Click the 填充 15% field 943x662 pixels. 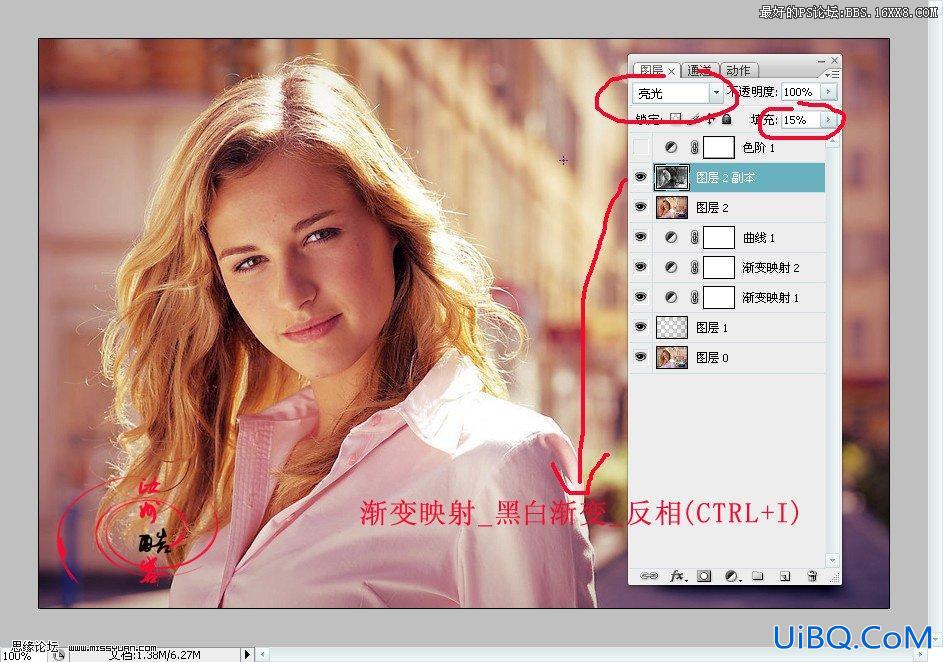coord(801,120)
